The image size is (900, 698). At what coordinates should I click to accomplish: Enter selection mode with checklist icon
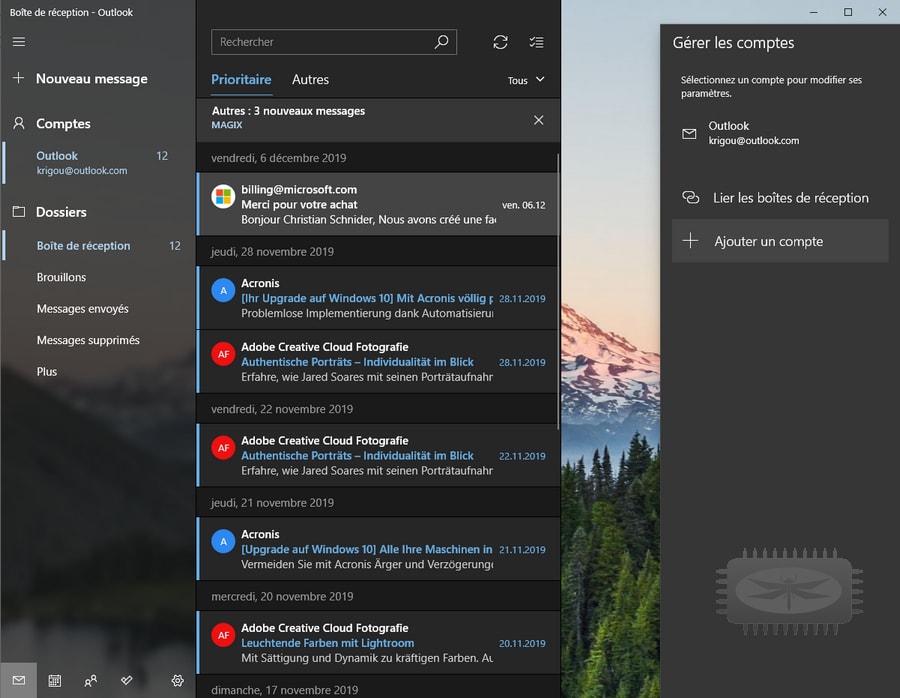pyautogui.click(x=536, y=42)
